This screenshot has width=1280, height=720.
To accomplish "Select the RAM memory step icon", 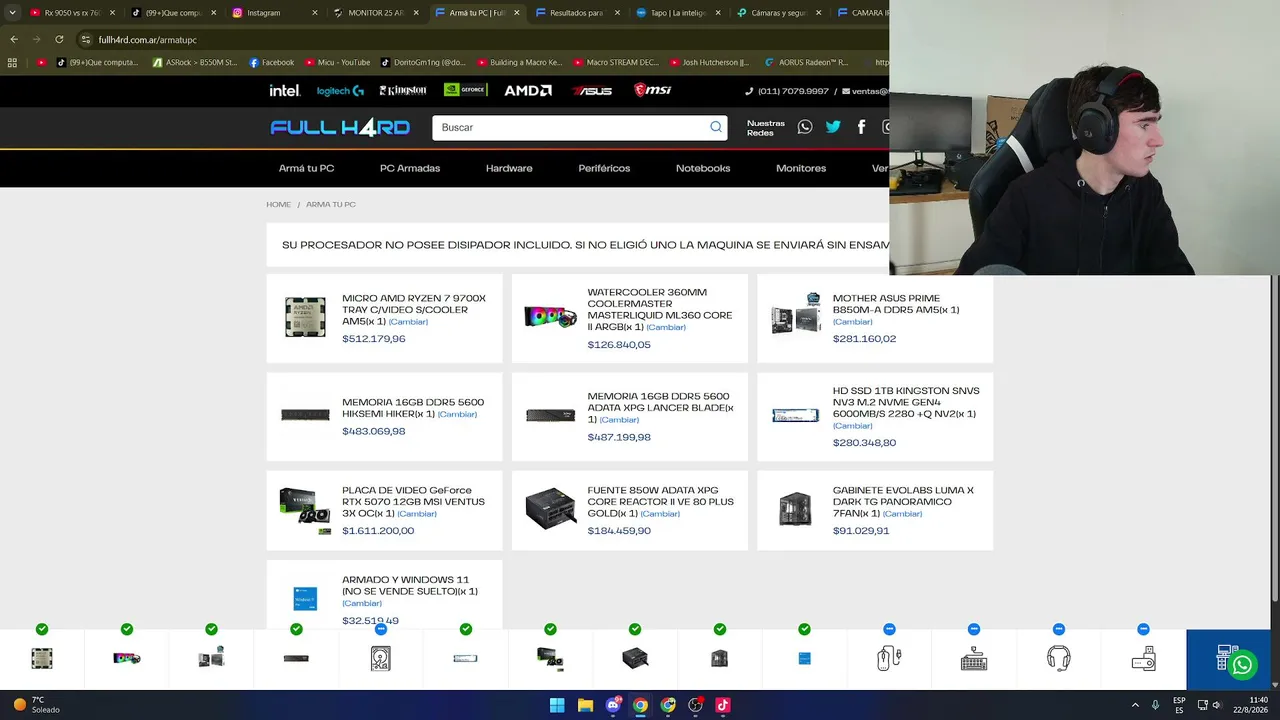I will 296,658.
